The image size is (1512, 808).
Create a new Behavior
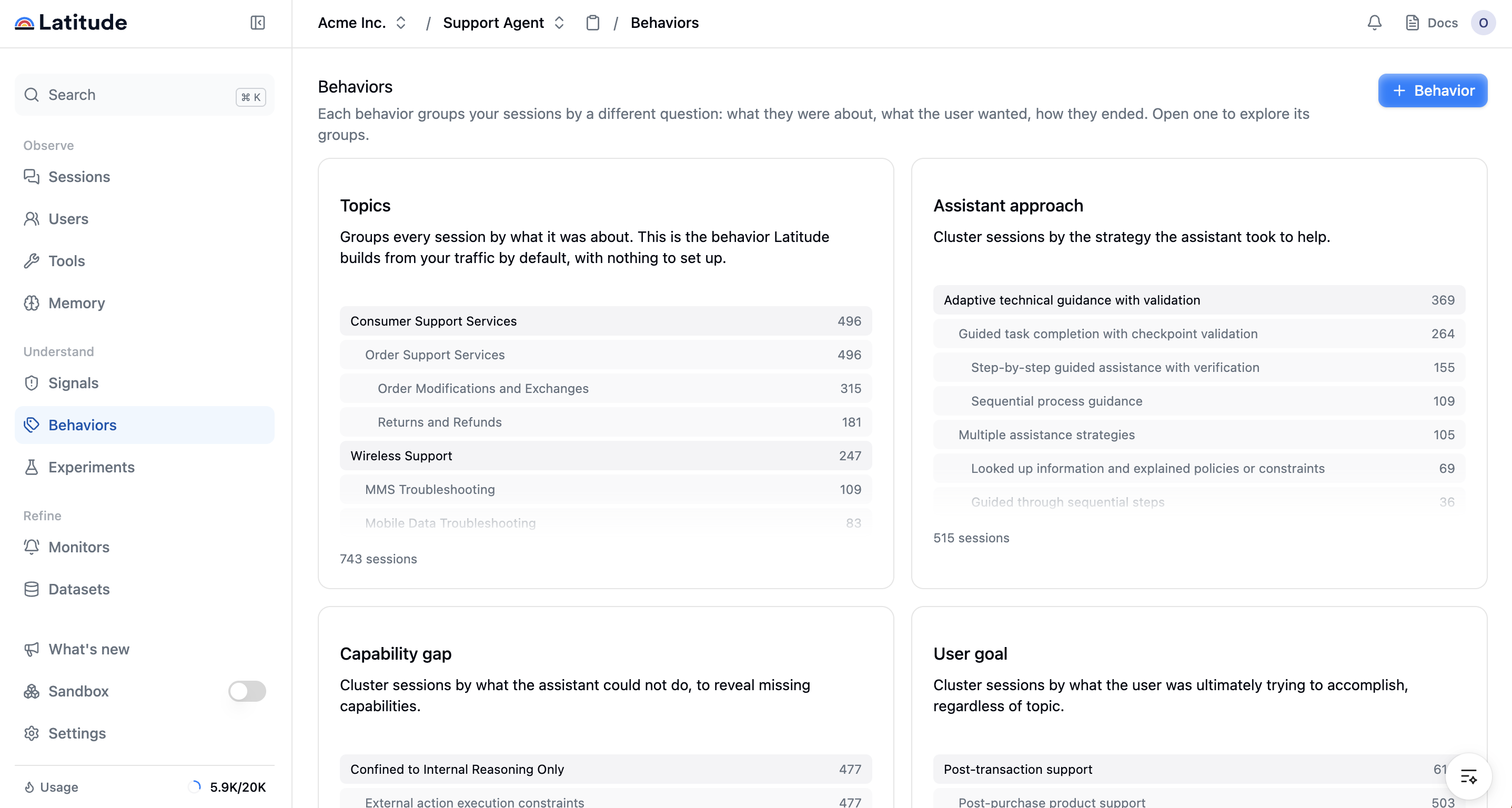(x=1432, y=90)
